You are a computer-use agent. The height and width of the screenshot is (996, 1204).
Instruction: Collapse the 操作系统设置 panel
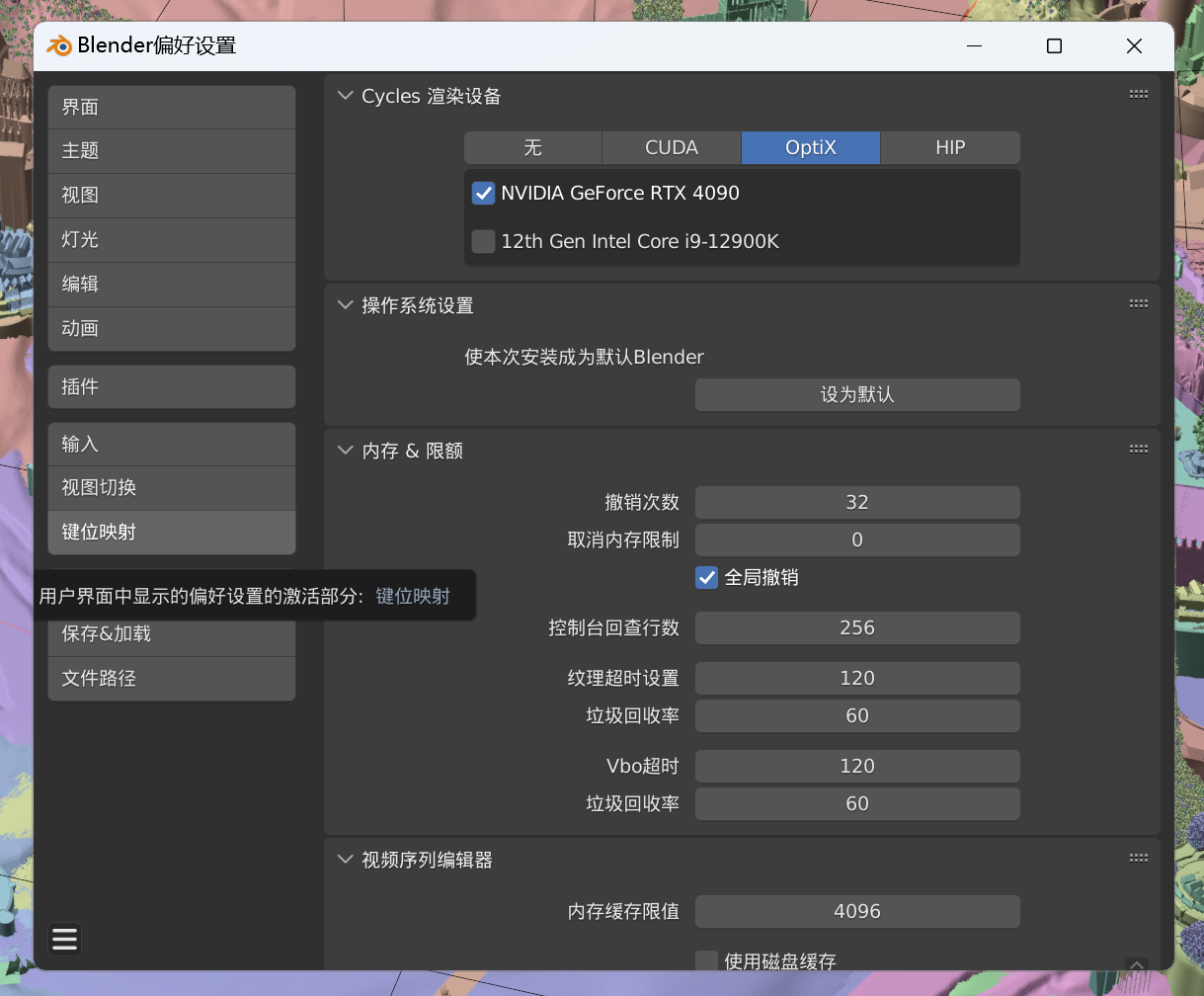tap(345, 305)
